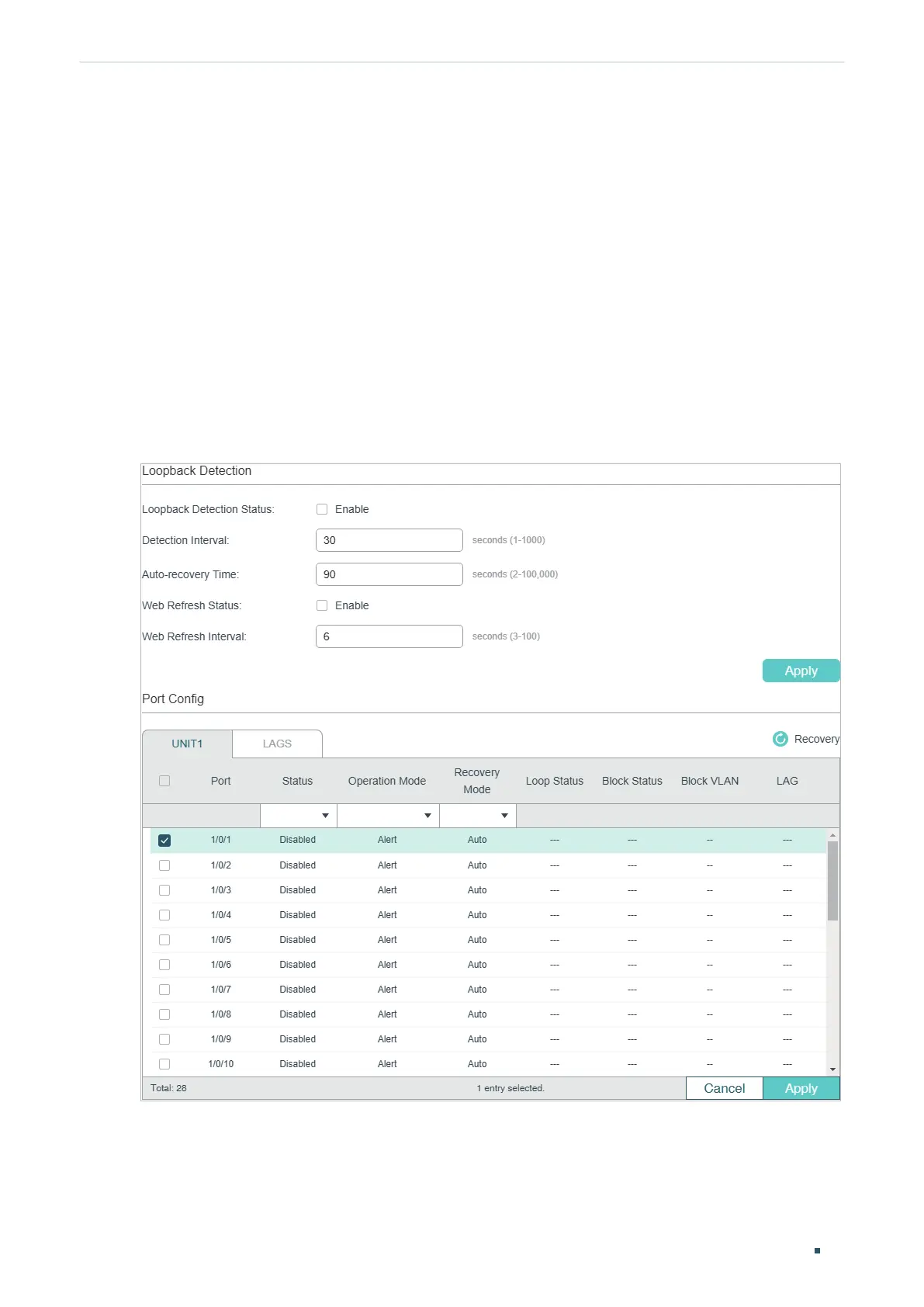Select the port 1/0/5 checkbox
This screenshot has height=1307, width=924.
click(164, 940)
